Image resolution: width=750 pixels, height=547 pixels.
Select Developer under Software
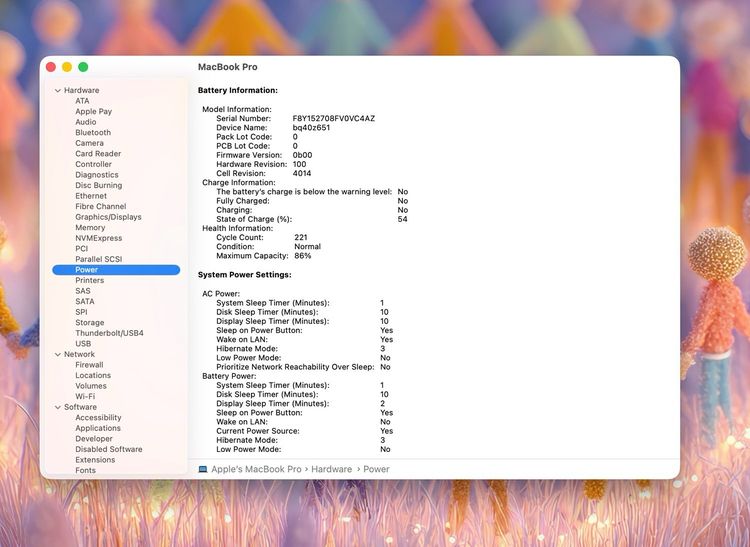(x=94, y=438)
